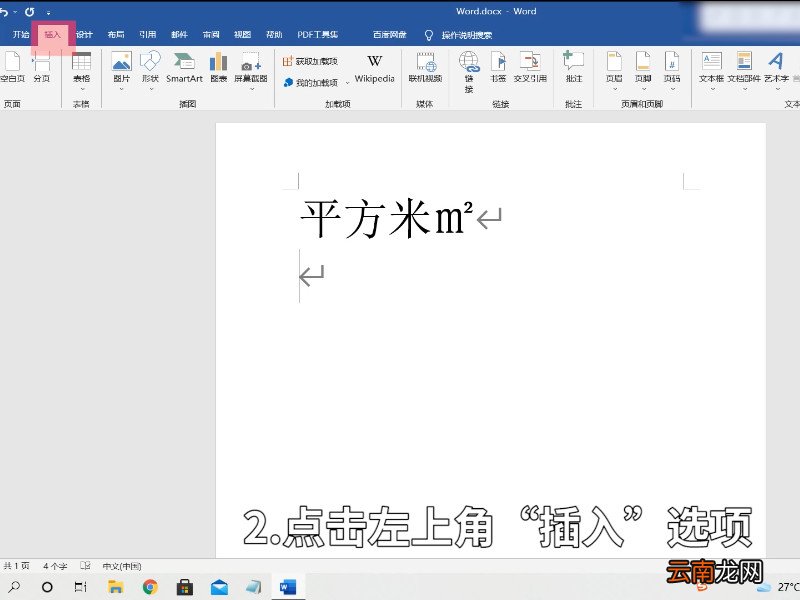
Task: Open the 百度网盘 tab
Action: (x=389, y=35)
